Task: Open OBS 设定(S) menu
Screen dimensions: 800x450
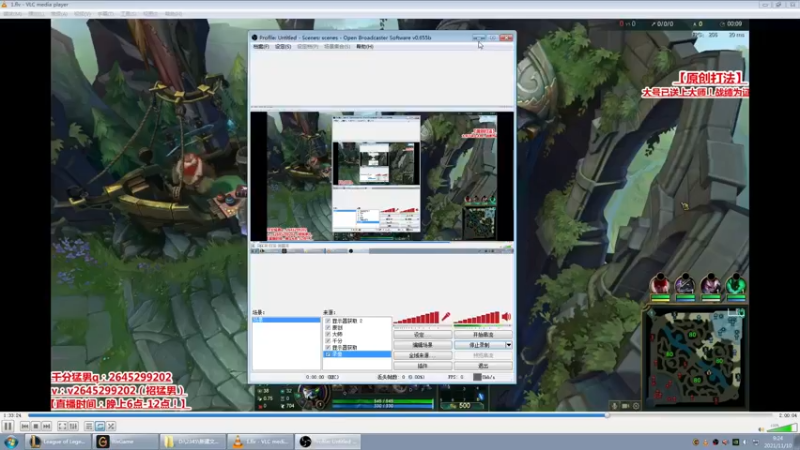Action: 283,46
